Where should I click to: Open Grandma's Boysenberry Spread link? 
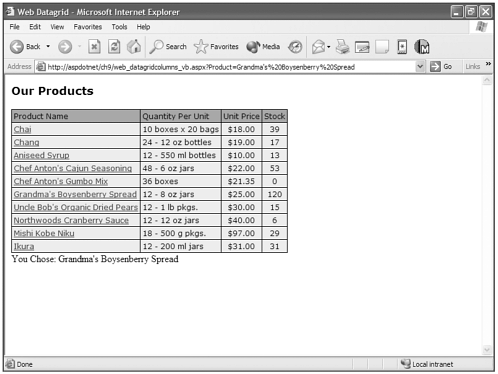(75, 194)
